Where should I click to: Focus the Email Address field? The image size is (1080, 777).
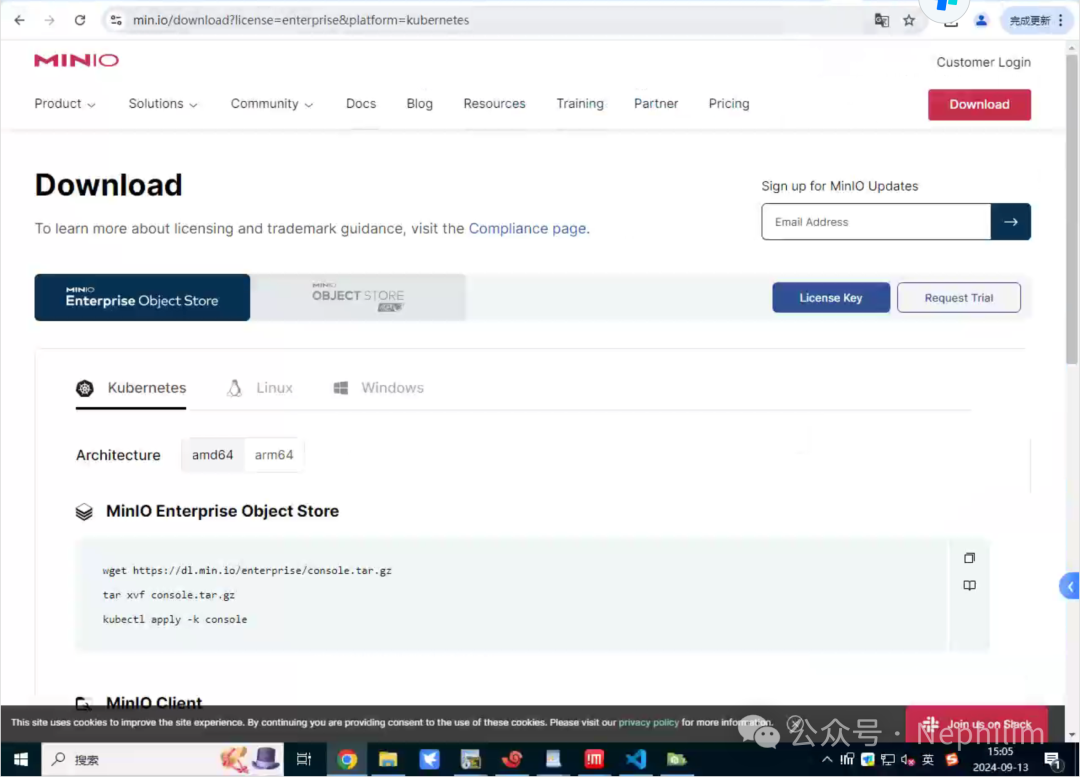click(x=876, y=222)
